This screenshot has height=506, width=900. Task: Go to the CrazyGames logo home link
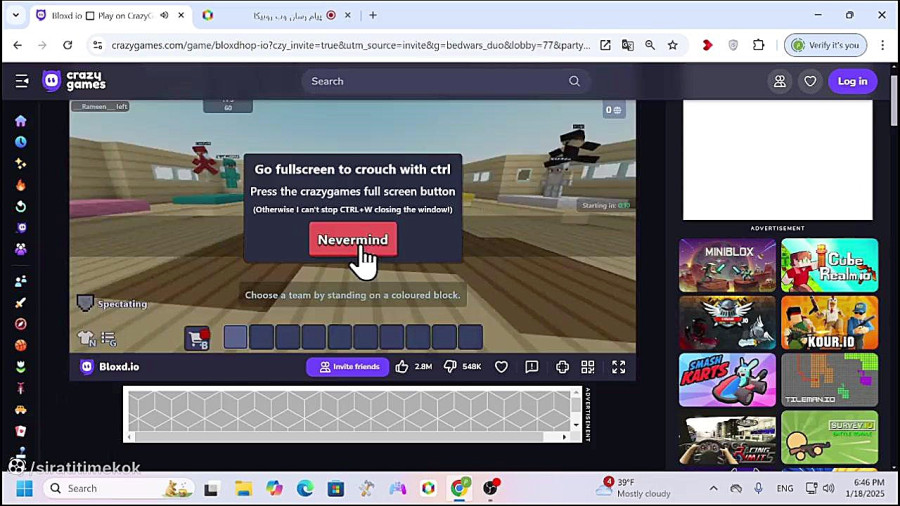click(74, 81)
